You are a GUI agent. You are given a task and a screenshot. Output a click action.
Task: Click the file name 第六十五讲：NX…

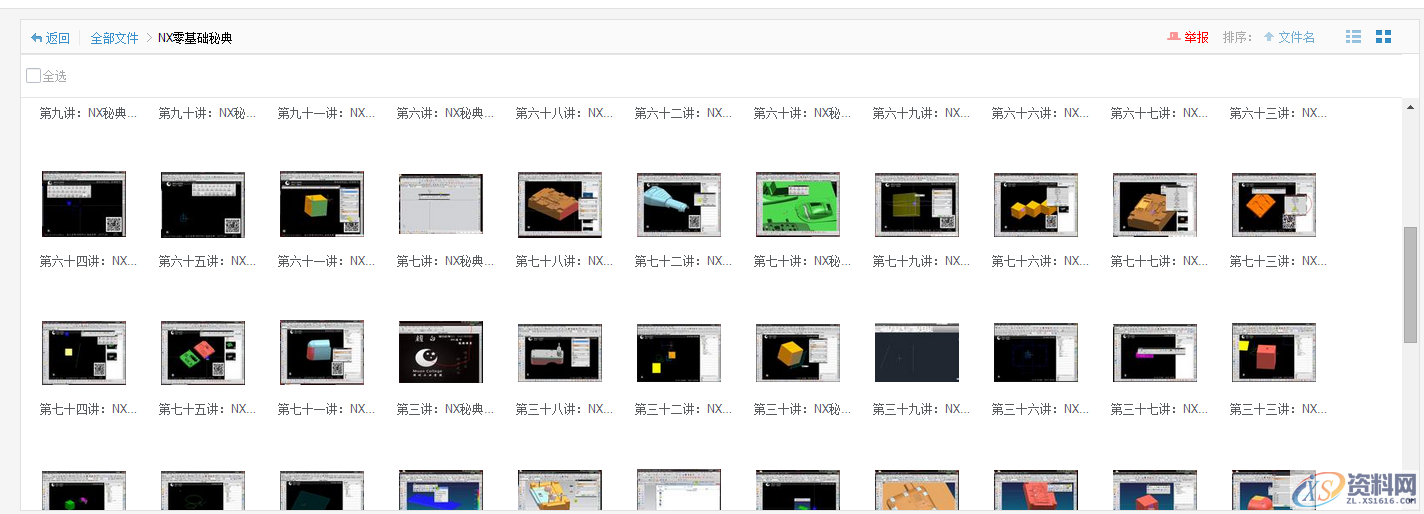208,261
